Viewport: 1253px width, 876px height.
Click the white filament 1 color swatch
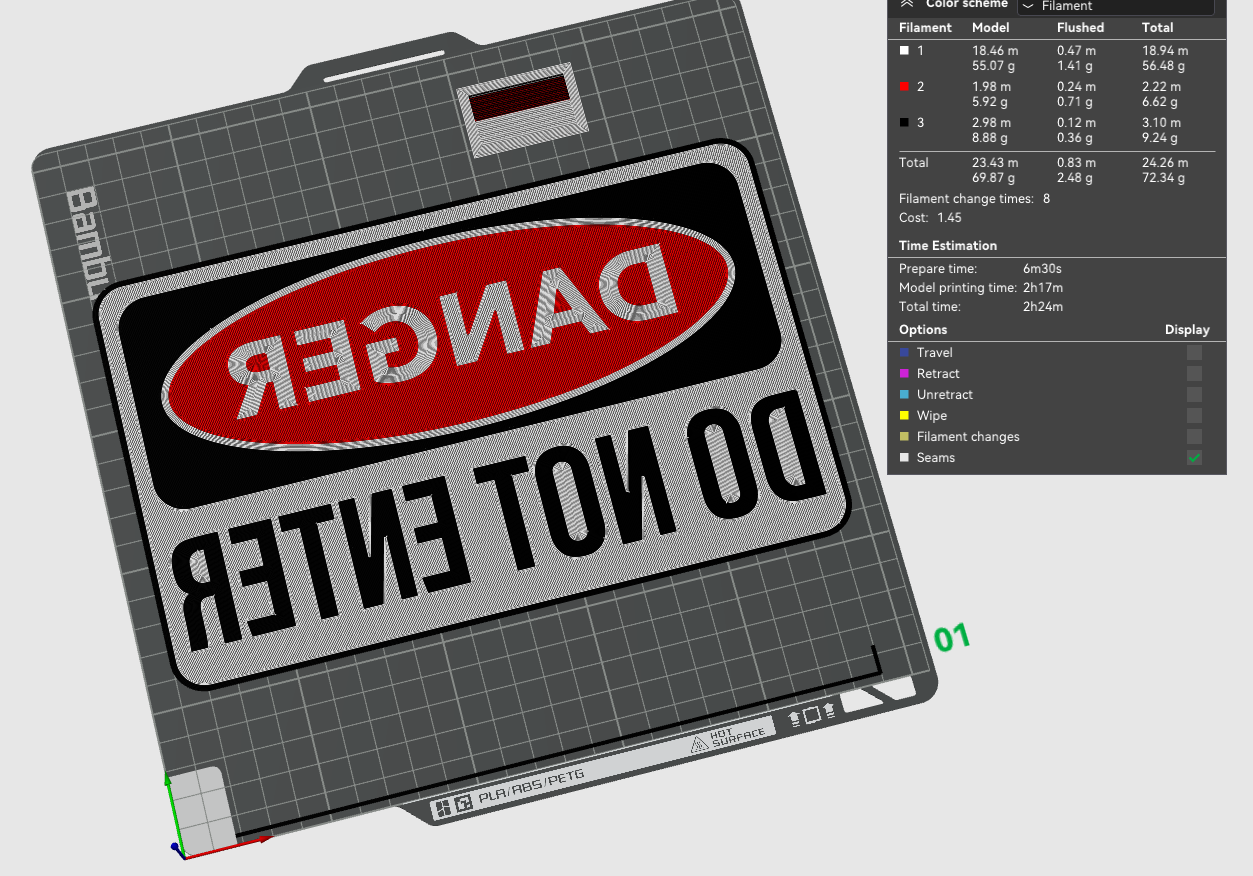[904, 50]
